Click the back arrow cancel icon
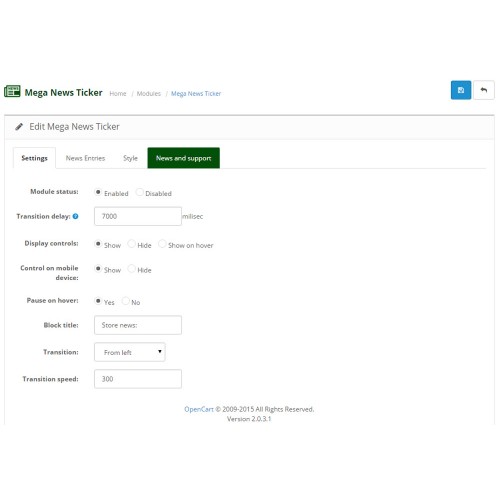500x500 pixels. (484, 90)
